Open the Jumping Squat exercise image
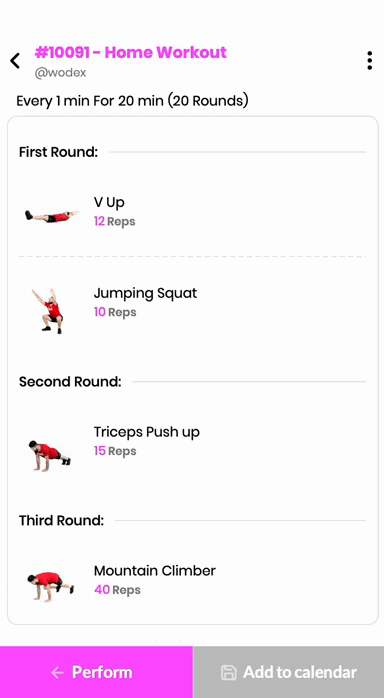The image size is (384, 698). pos(50,310)
